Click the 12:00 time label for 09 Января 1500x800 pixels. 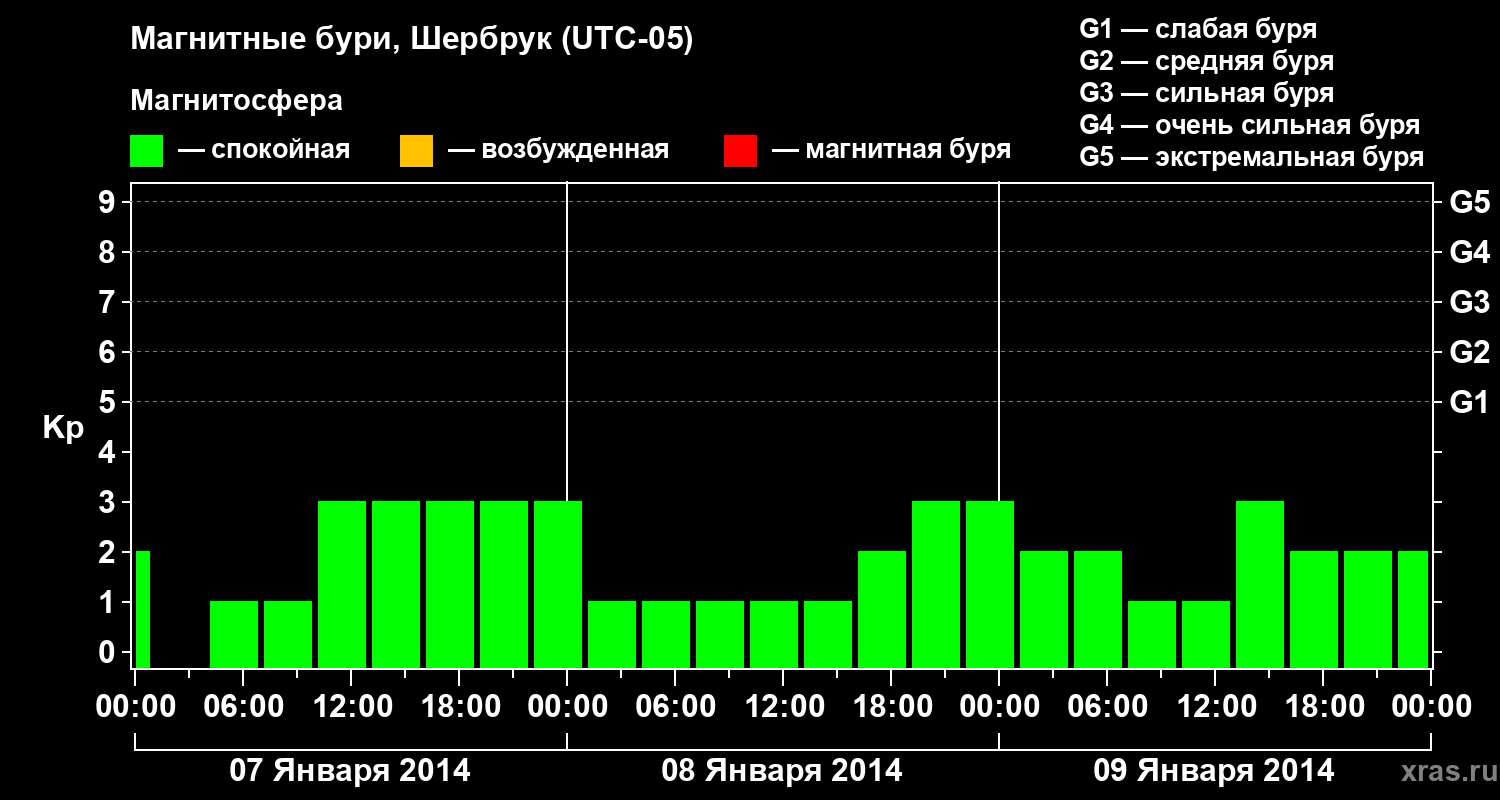click(1215, 707)
